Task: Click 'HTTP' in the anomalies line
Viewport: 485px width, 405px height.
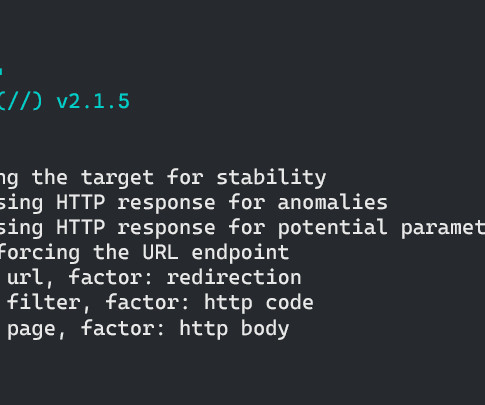Action: pos(81,202)
